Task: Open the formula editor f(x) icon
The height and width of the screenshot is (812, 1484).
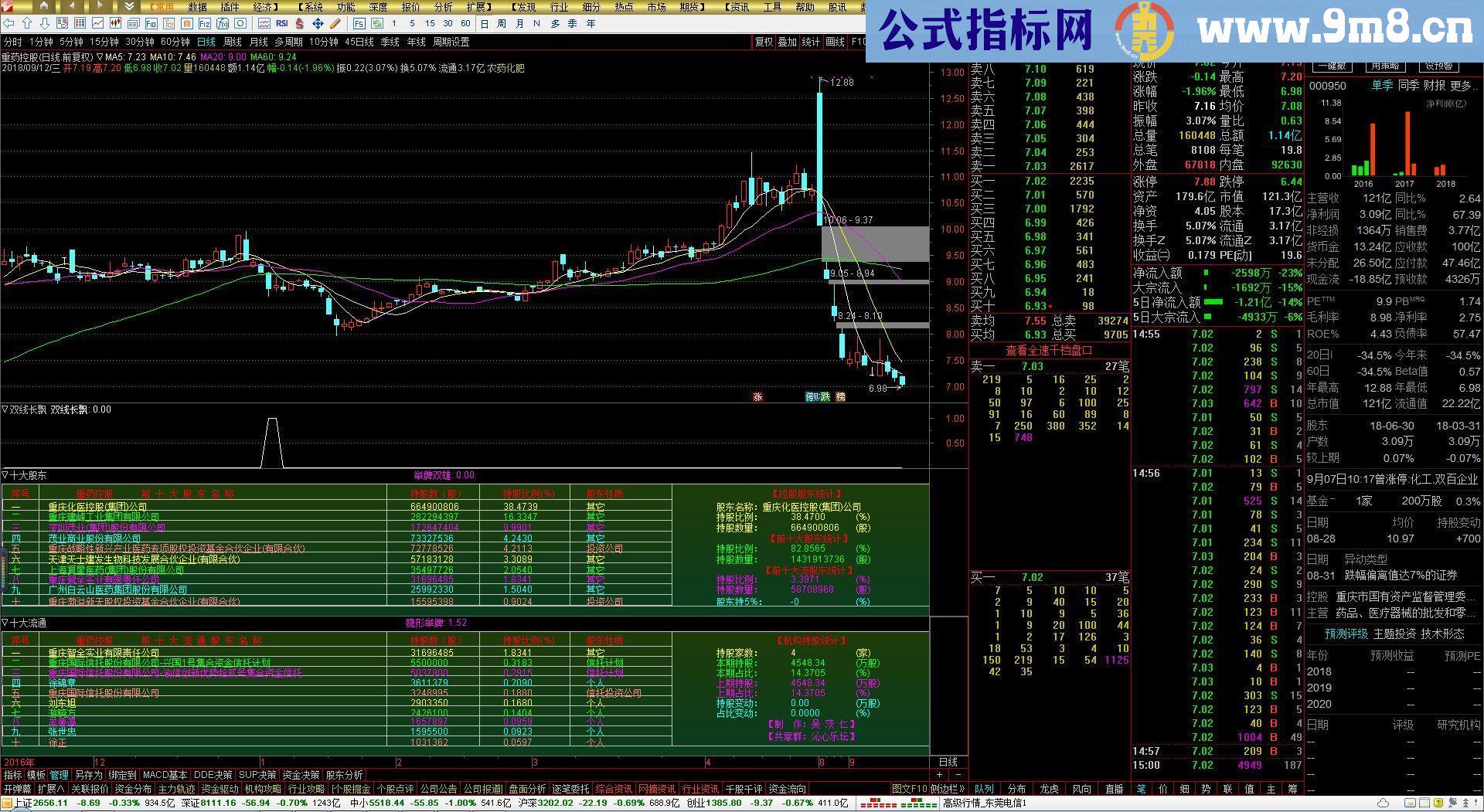Action: (x=221, y=24)
